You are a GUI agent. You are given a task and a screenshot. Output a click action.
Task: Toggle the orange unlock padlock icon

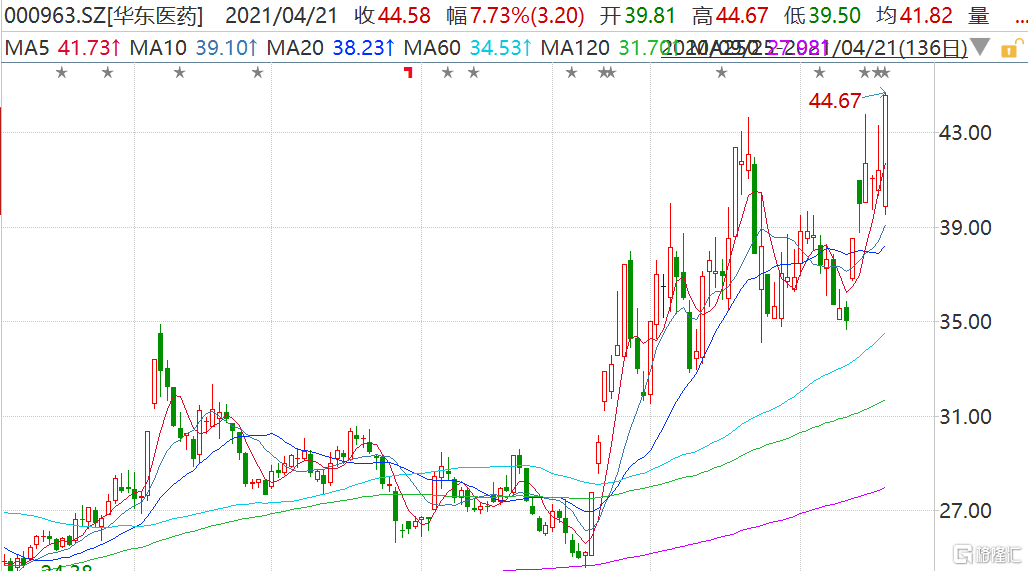1012,48
